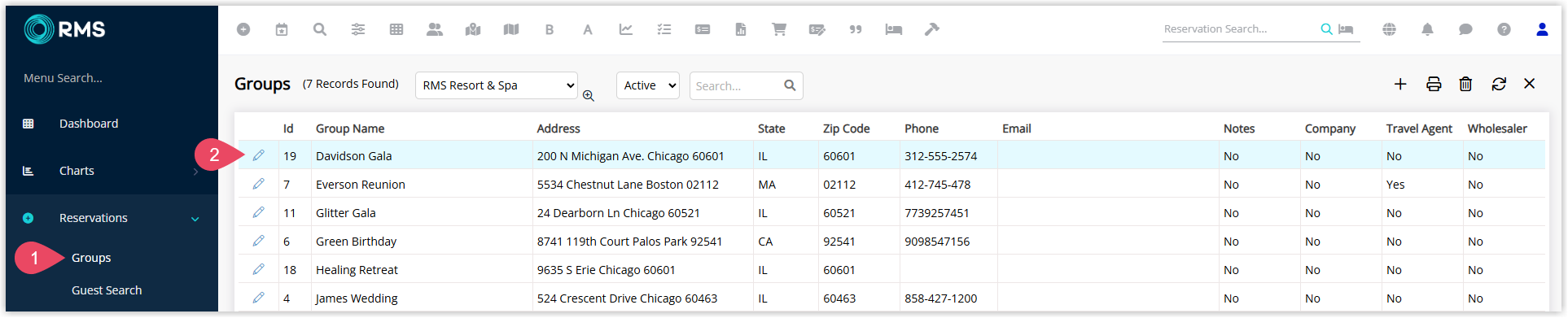Open the Active status dropdown

pos(648,85)
